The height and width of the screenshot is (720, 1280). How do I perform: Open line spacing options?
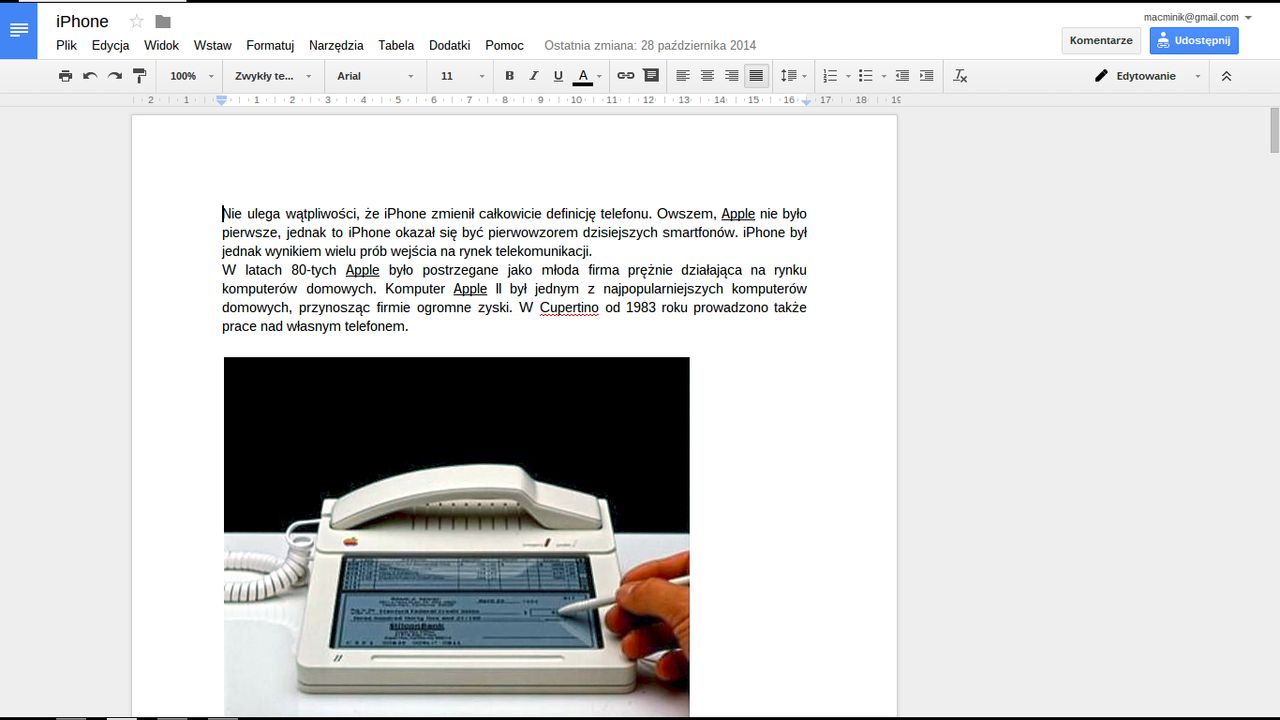click(794, 76)
